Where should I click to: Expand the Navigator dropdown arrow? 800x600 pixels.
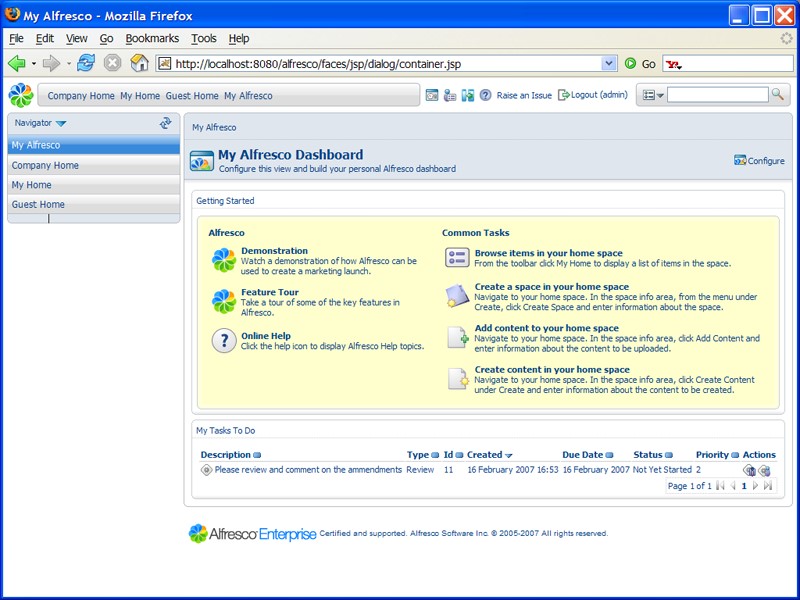(x=61, y=124)
